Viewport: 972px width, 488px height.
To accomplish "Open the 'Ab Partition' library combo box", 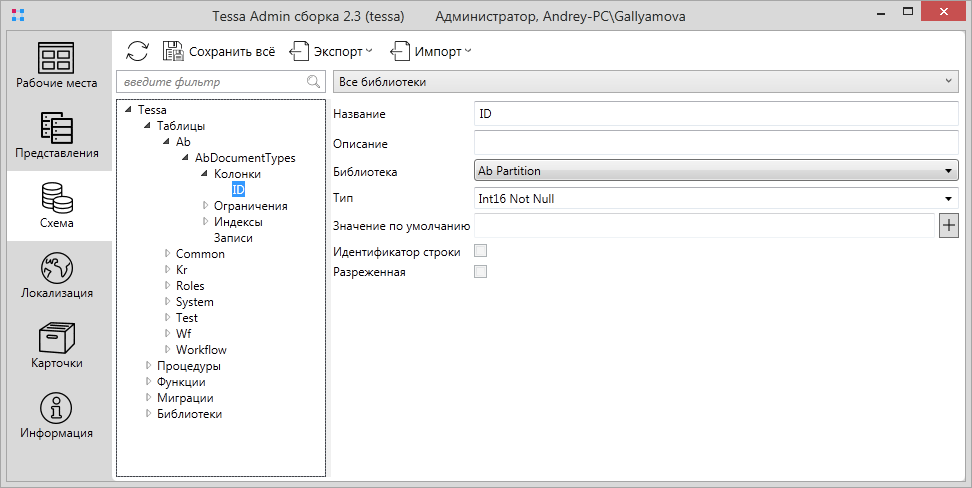I will pyautogui.click(x=715, y=171).
